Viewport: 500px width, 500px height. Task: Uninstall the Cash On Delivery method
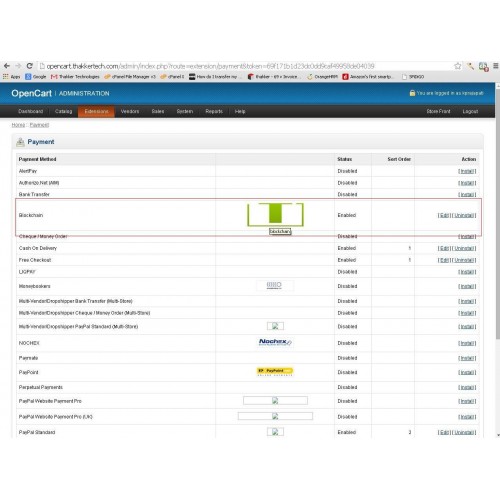click(x=464, y=248)
